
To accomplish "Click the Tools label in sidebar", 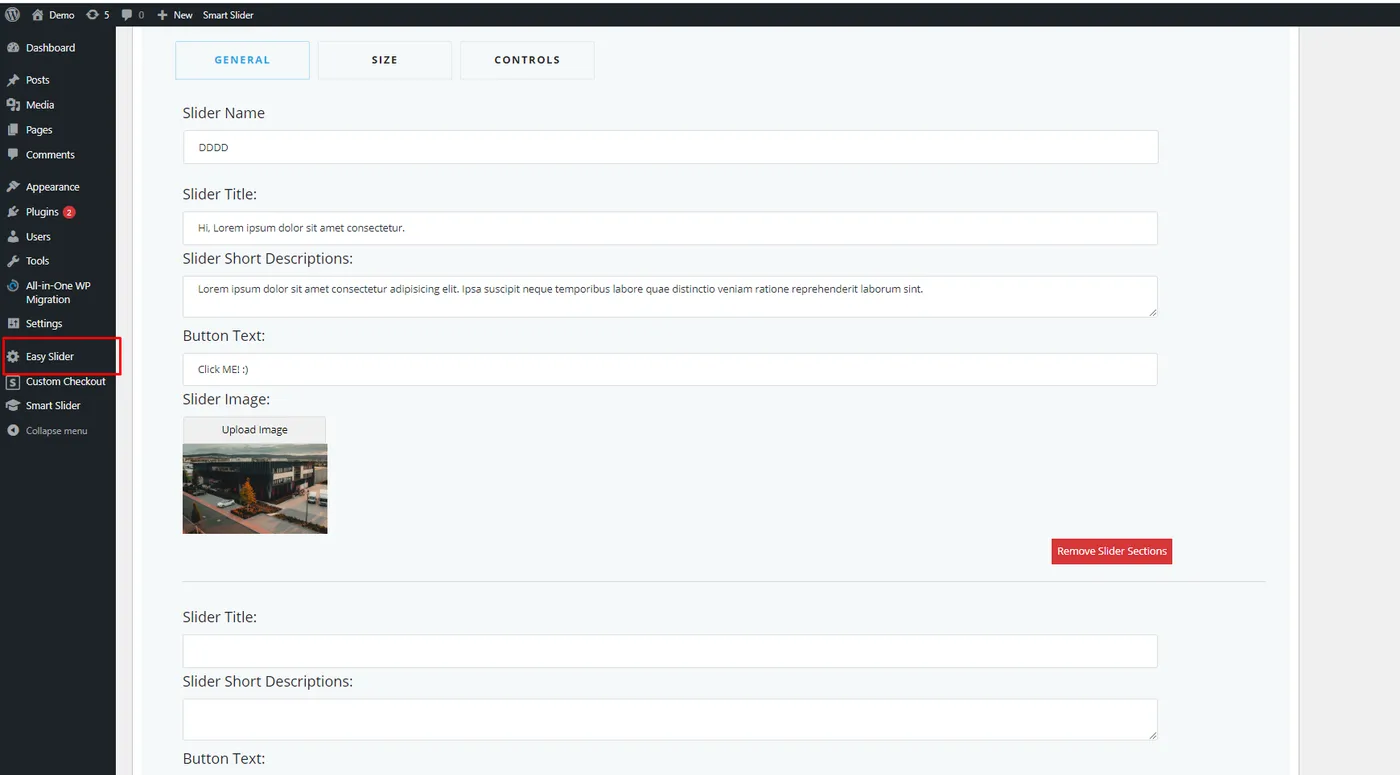I will tap(37, 261).
